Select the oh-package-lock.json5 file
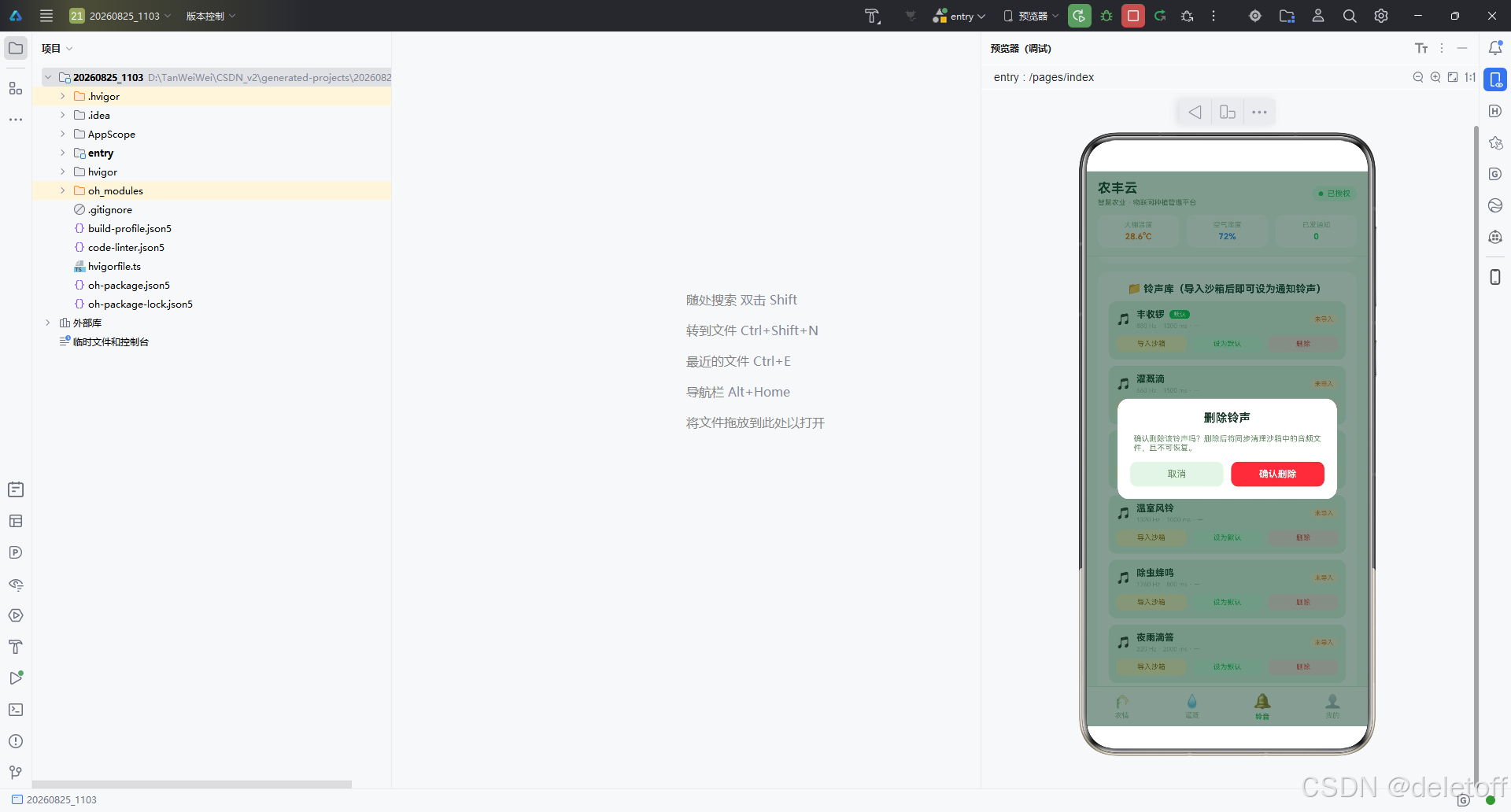This screenshot has width=1511, height=812. tap(140, 304)
